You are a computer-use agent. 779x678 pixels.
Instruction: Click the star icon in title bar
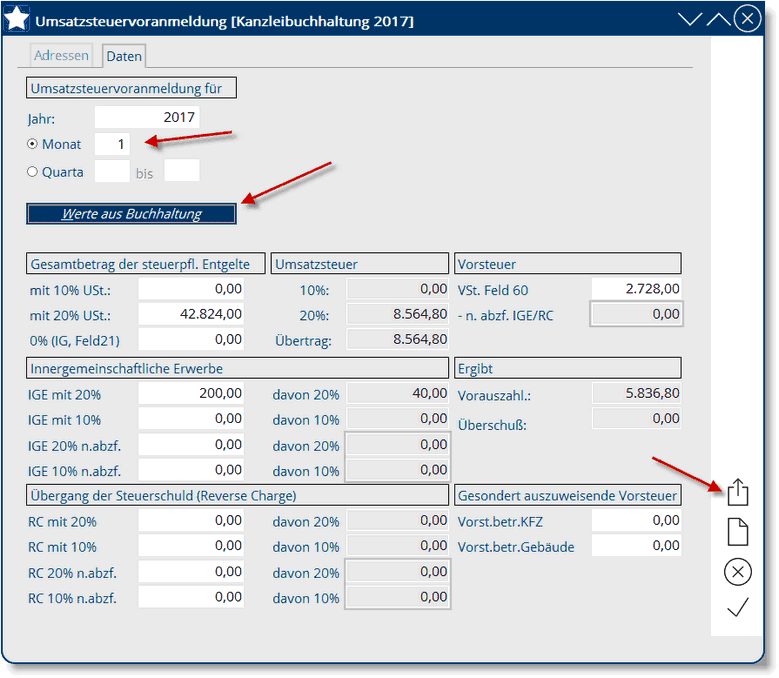pos(18,20)
